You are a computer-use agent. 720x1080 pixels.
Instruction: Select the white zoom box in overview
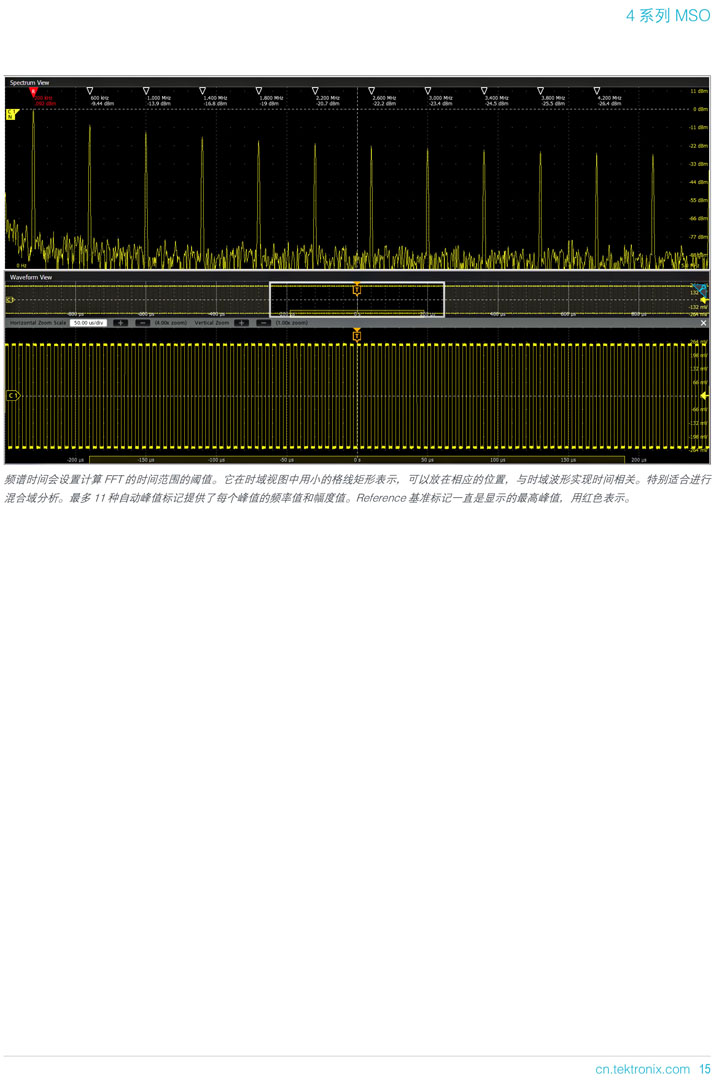coord(357,300)
